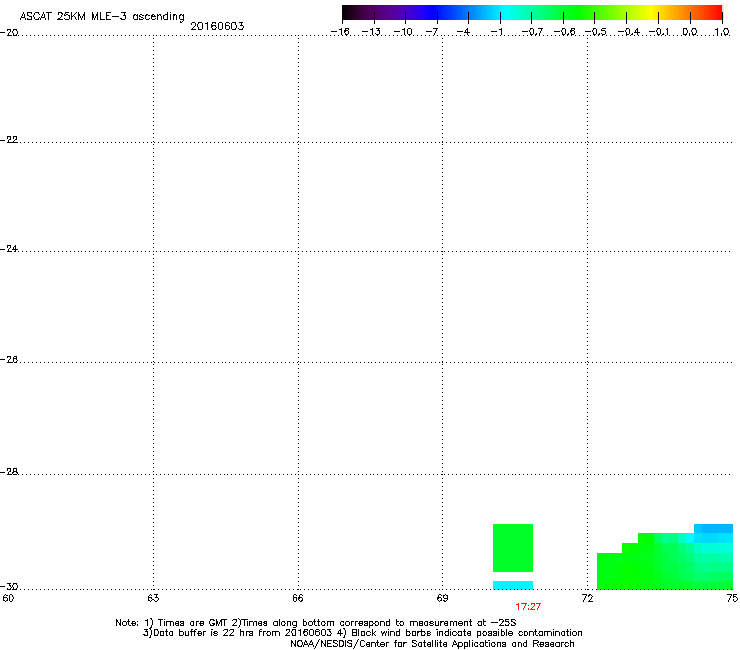Click the purple section of the color bar
The height and width of the screenshot is (650, 740).
(396, 12)
